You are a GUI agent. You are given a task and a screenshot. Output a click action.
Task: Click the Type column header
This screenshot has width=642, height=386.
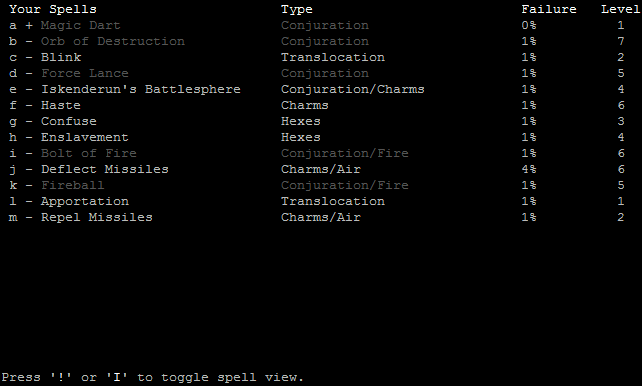297,9
